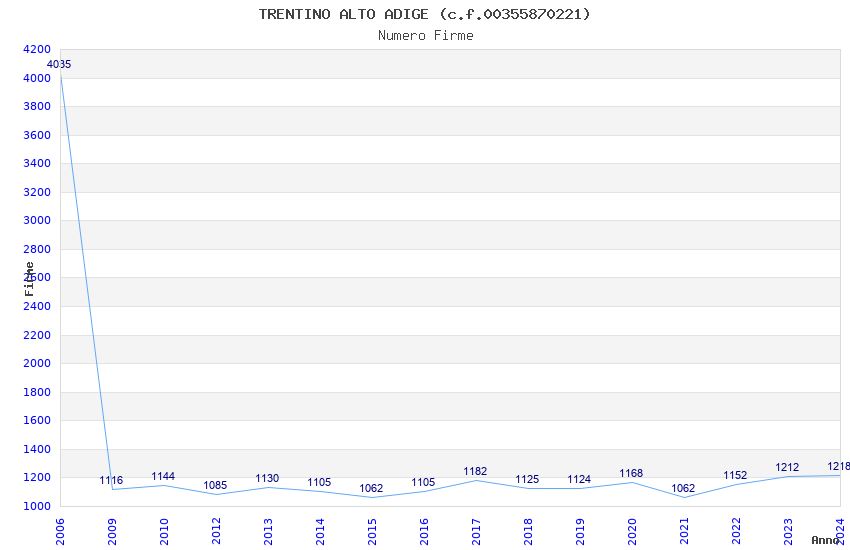Click the subtitle 'Numero Firme'
Image resolution: width=850 pixels, height=550 pixels.
426,36
